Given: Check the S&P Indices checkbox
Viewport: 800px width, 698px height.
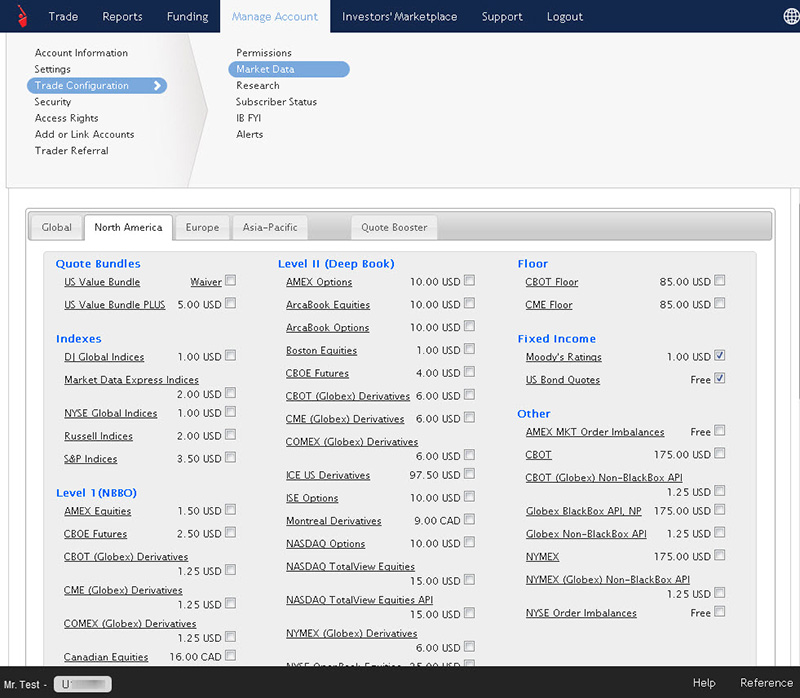Looking at the screenshot, I should pos(231,457).
